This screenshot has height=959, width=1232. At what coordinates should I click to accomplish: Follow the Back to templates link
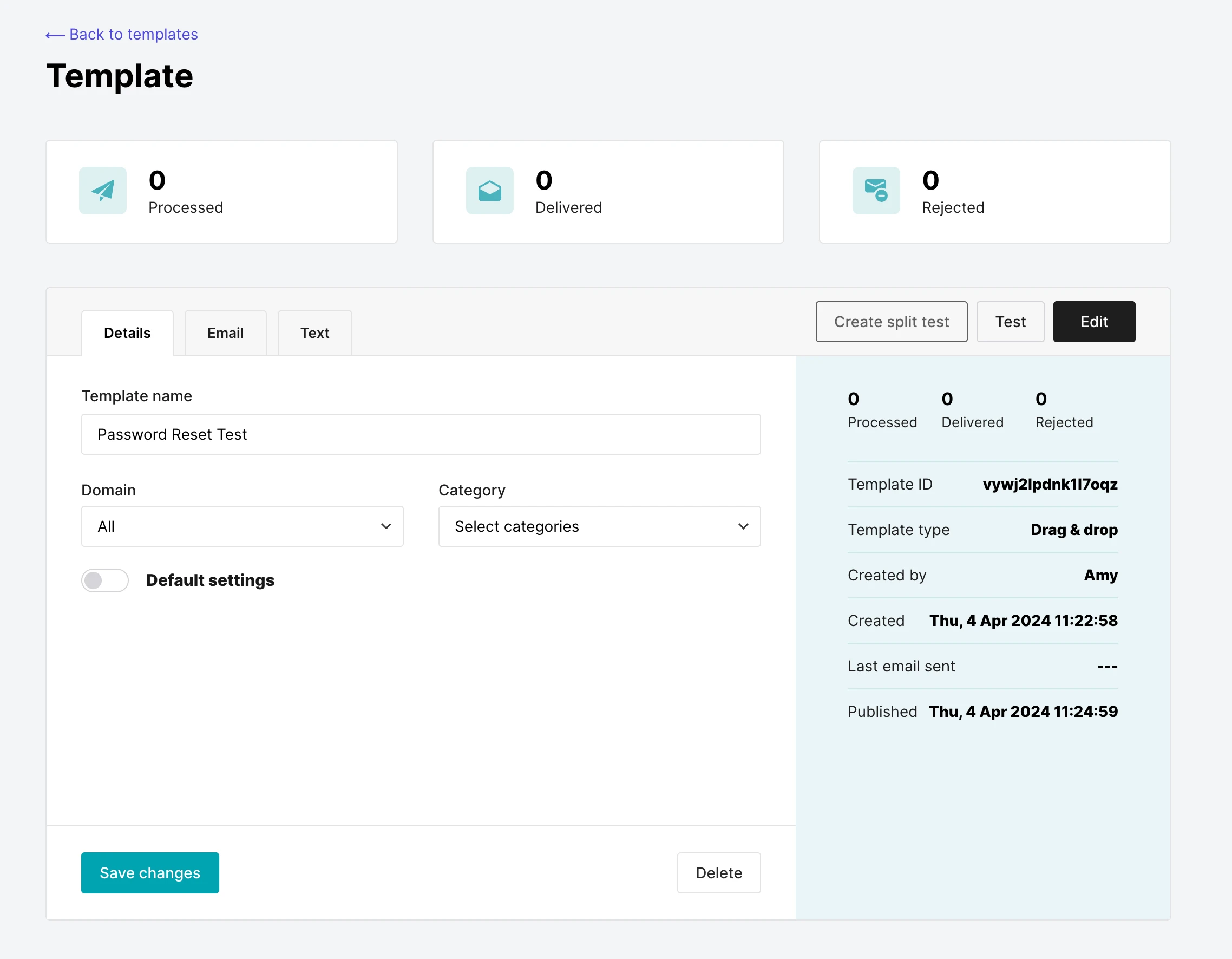click(133, 35)
